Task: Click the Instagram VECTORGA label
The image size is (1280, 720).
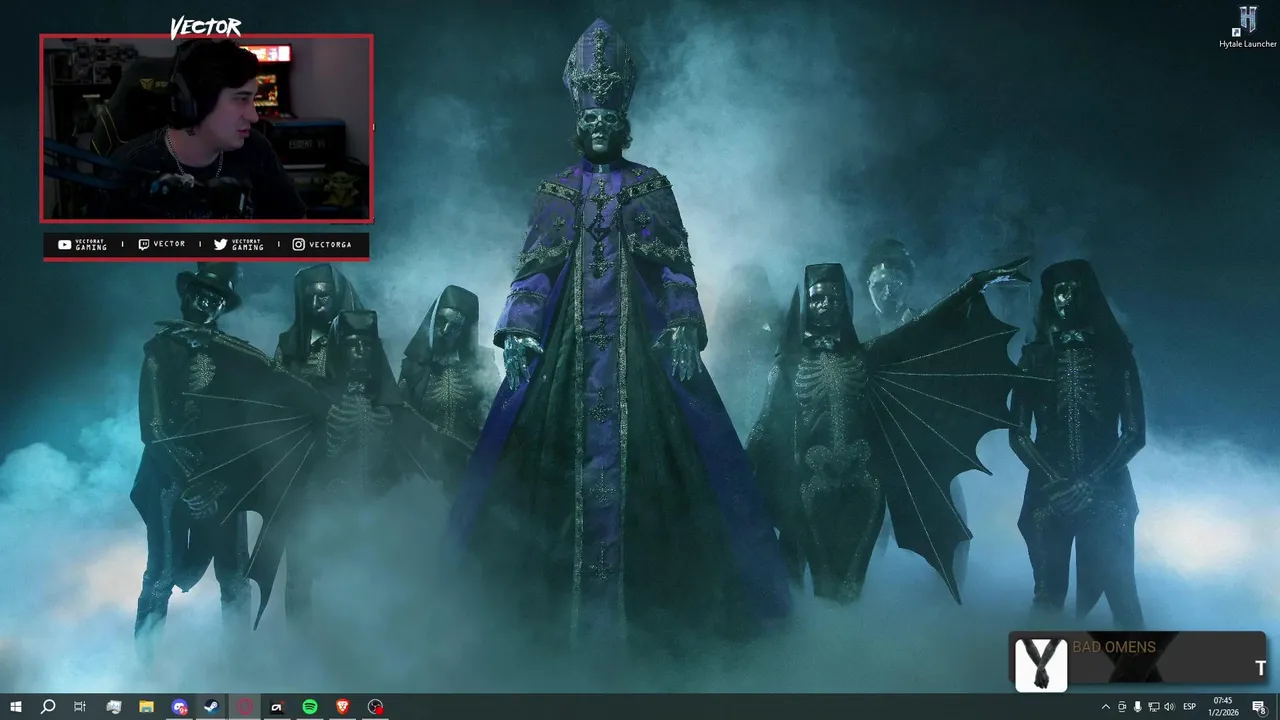Action: 322,245
